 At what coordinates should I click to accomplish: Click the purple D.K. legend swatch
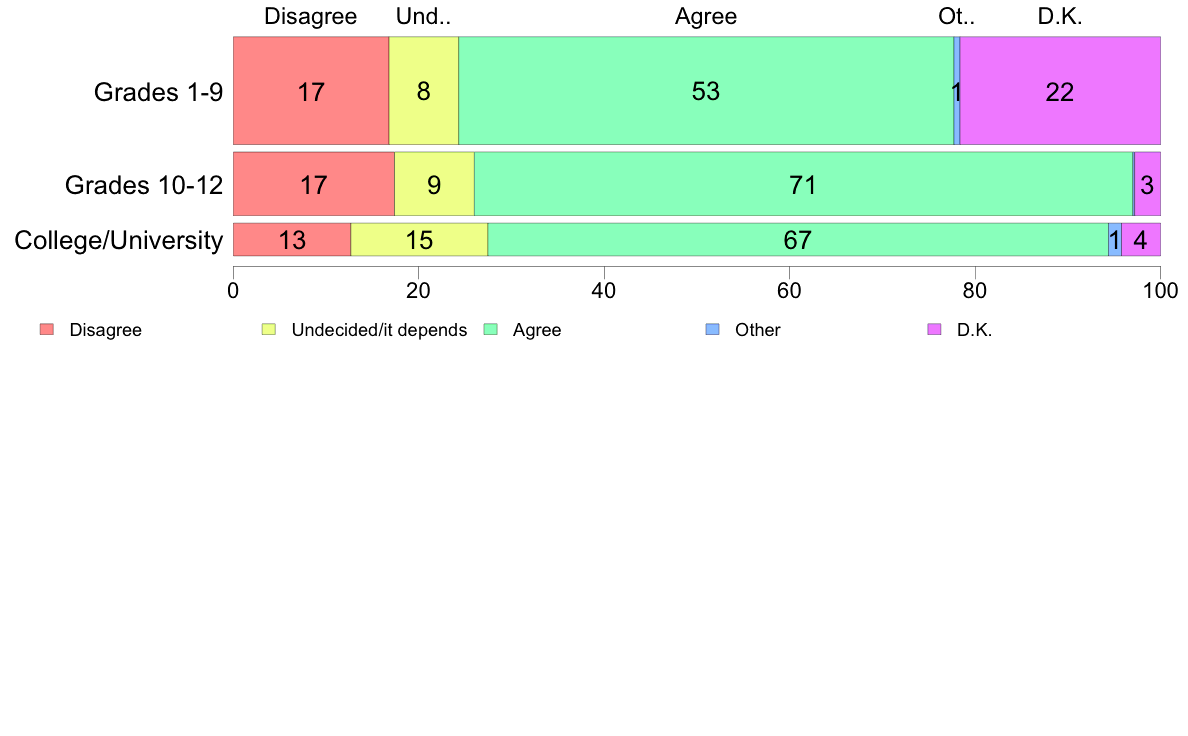pyautogui.click(x=935, y=329)
